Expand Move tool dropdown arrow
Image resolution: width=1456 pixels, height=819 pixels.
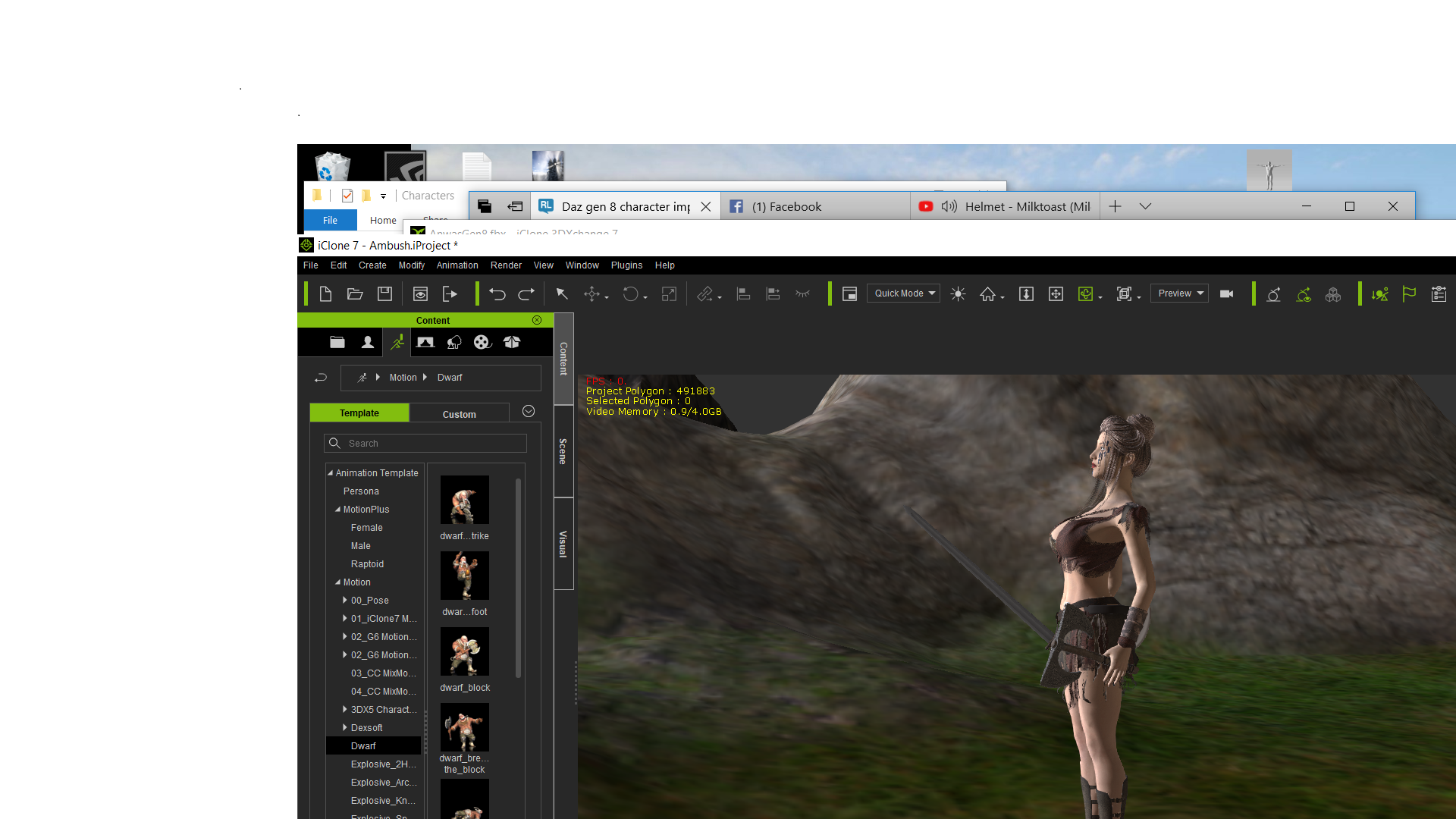607,298
